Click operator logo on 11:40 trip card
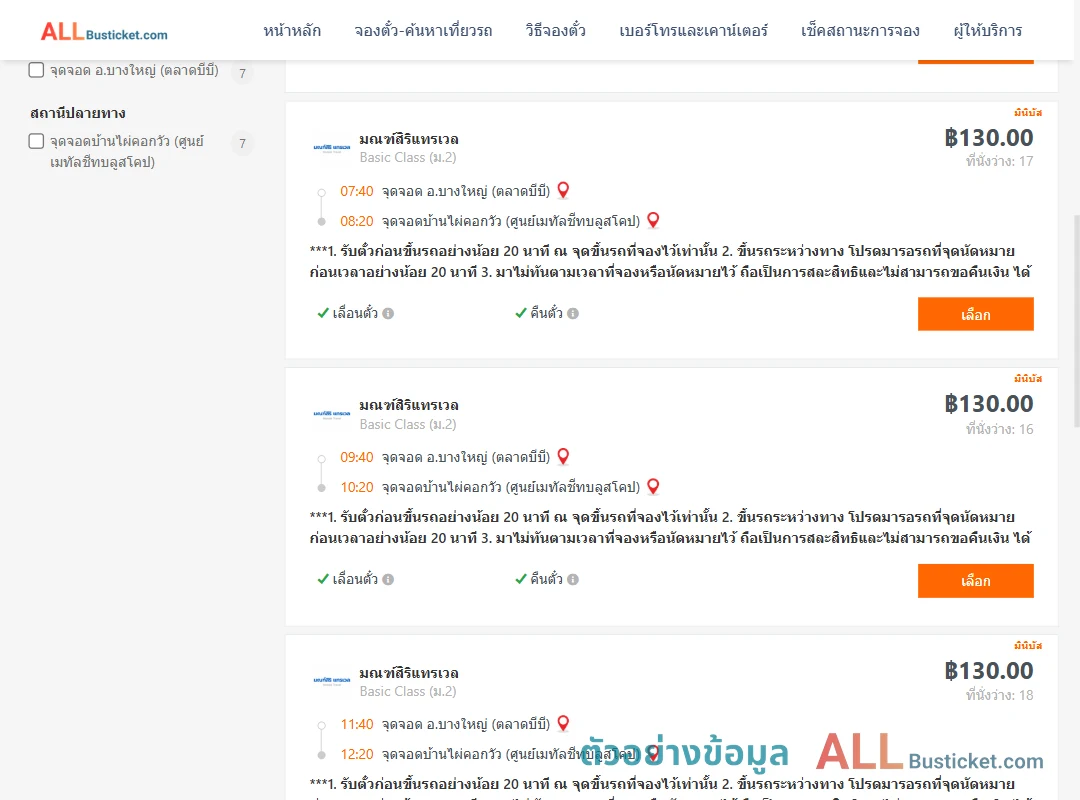The height and width of the screenshot is (800, 1080). coord(332,680)
